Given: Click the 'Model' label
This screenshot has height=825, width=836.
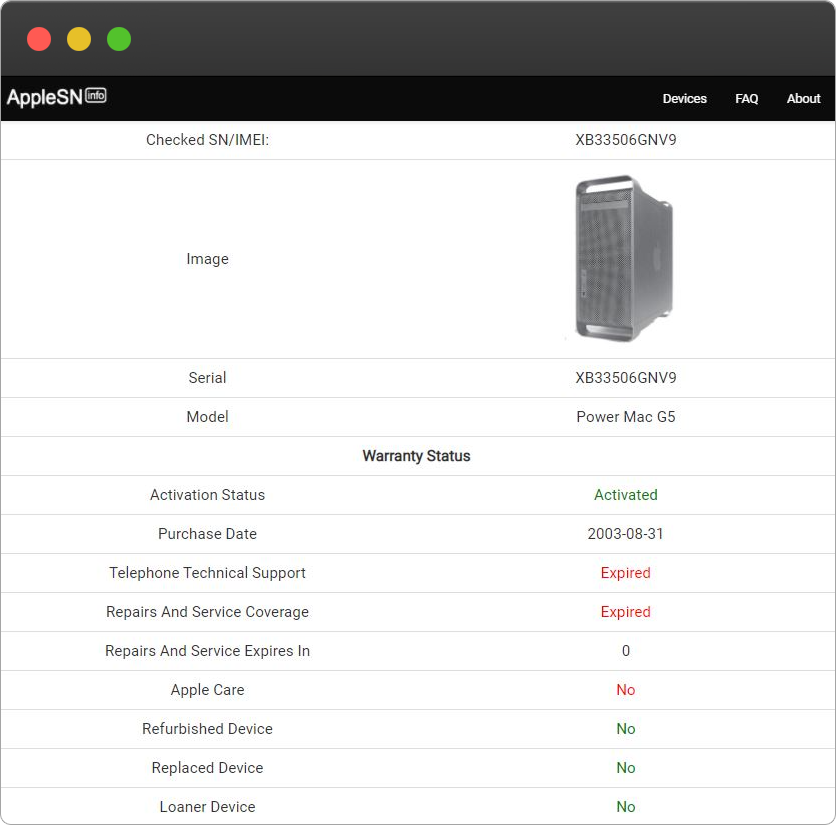Looking at the screenshot, I should coord(207,416).
